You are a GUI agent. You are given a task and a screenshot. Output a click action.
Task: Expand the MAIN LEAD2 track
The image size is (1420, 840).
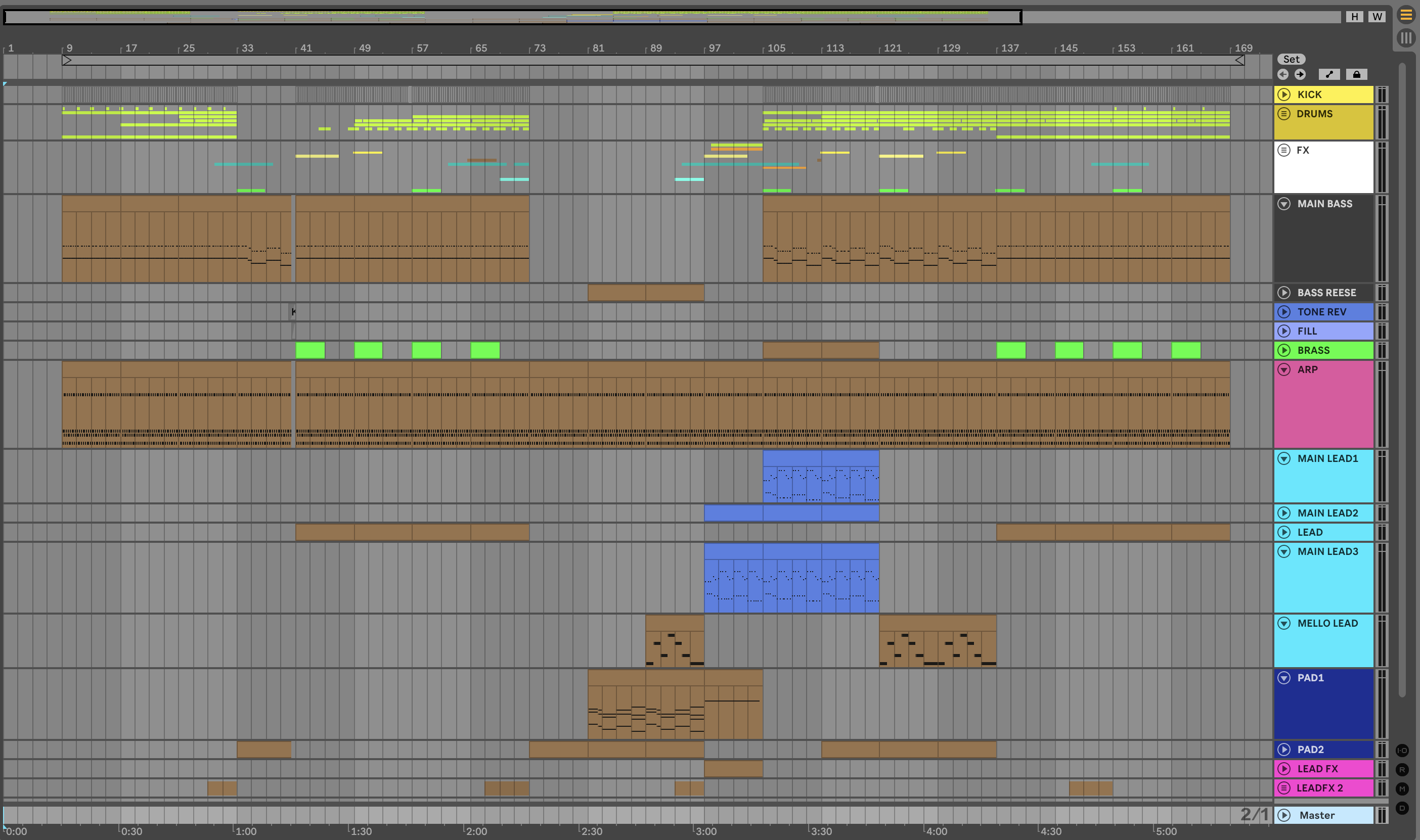point(1284,514)
